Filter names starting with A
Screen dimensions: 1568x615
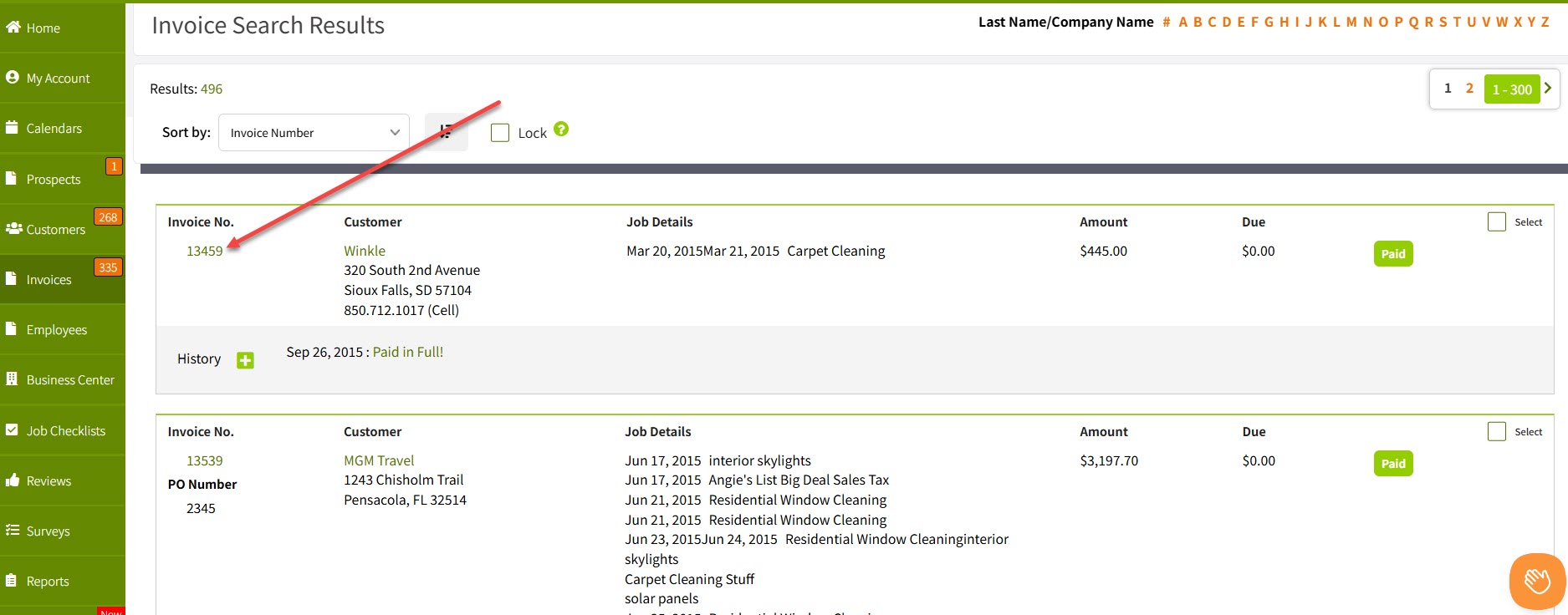[1183, 22]
